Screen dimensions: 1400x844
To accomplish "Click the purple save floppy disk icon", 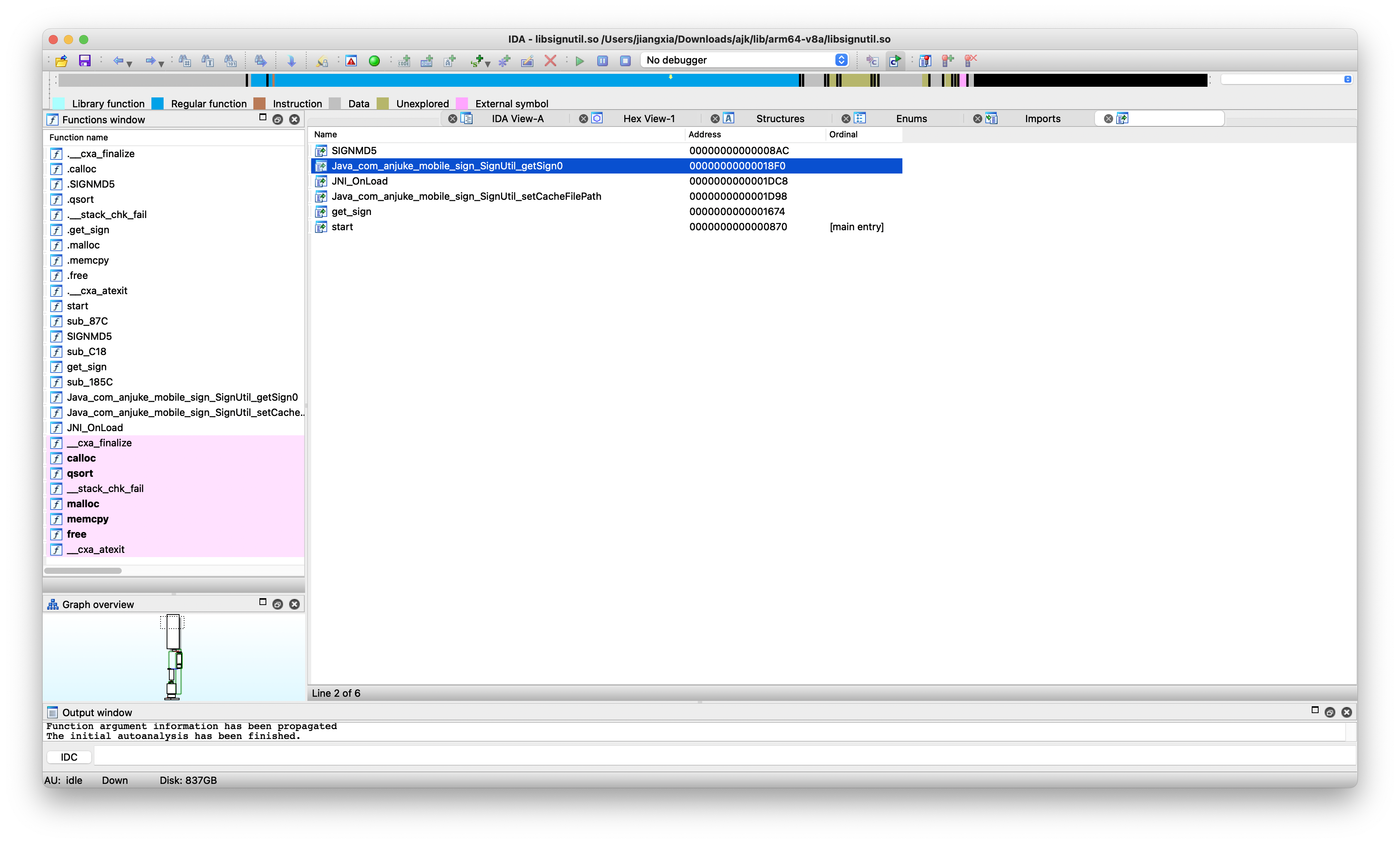I will pos(85,61).
